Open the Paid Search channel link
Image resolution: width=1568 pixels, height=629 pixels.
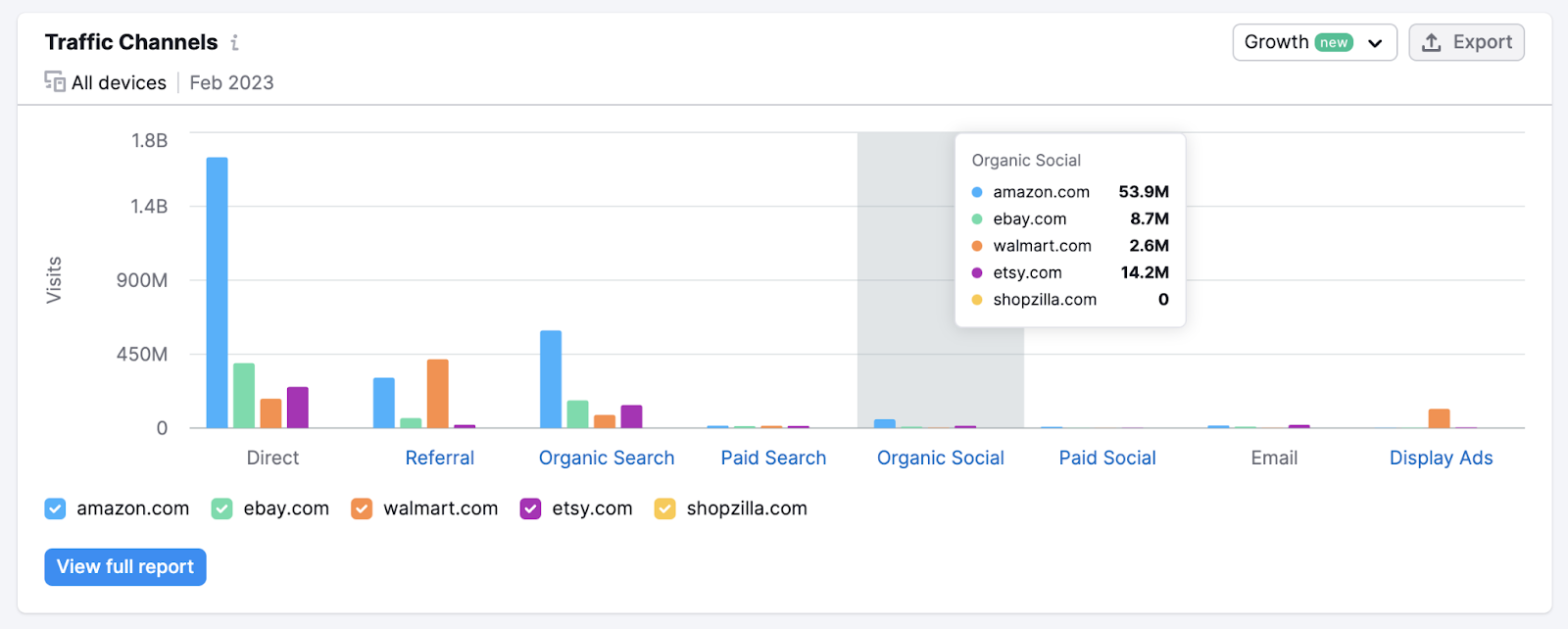pos(773,458)
